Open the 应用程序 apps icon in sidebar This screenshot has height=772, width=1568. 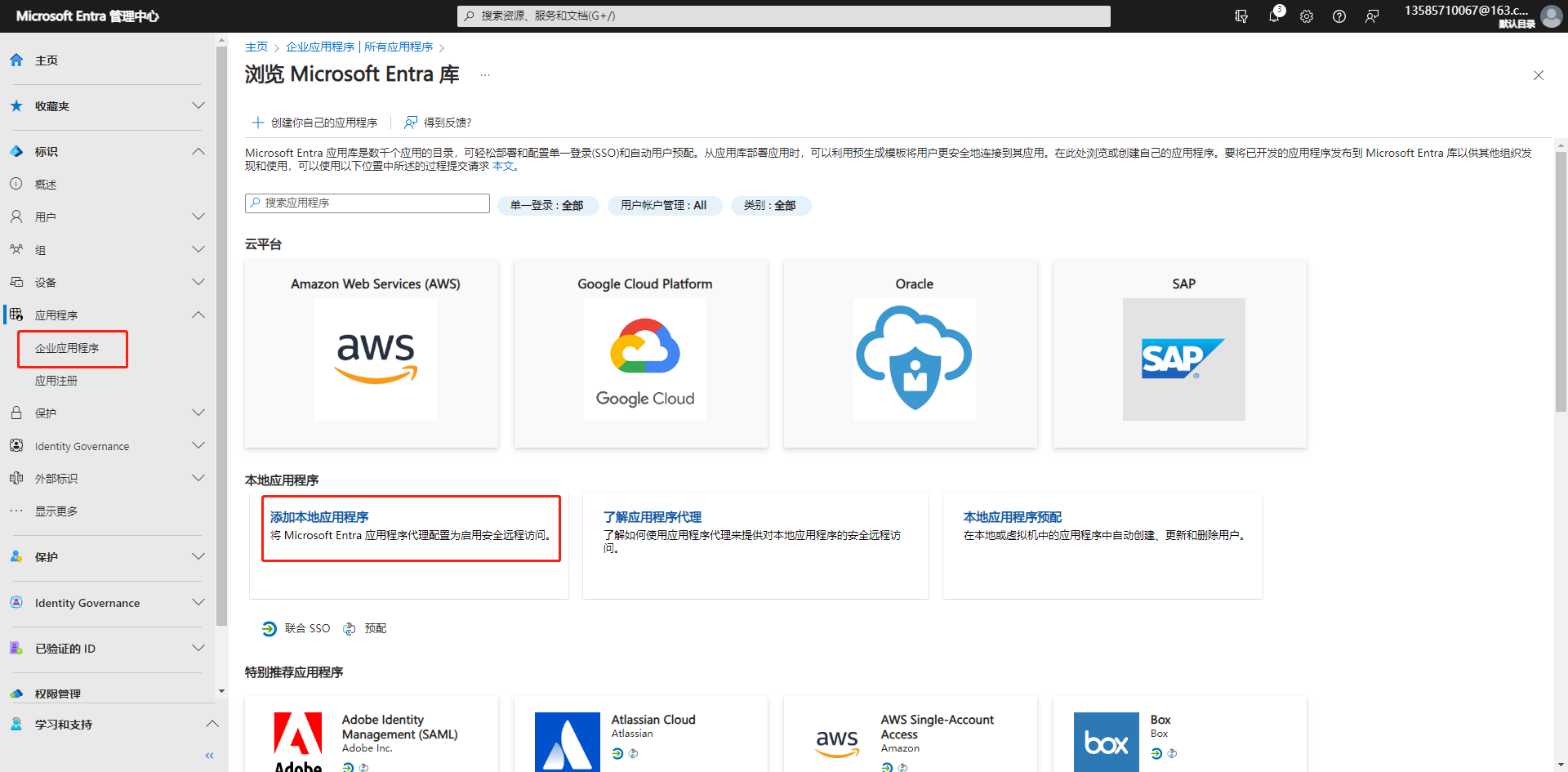(x=16, y=315)
